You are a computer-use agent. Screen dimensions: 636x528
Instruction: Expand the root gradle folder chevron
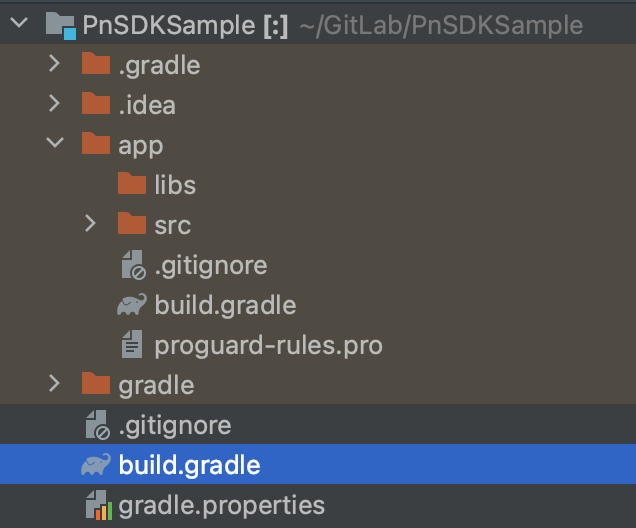[x=54, y=383]
